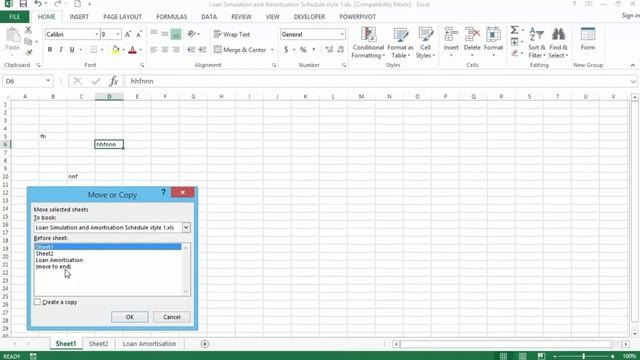Open the font size dropdown
Image resolution: width=640 pixels, height=360 pixels.
118,34
